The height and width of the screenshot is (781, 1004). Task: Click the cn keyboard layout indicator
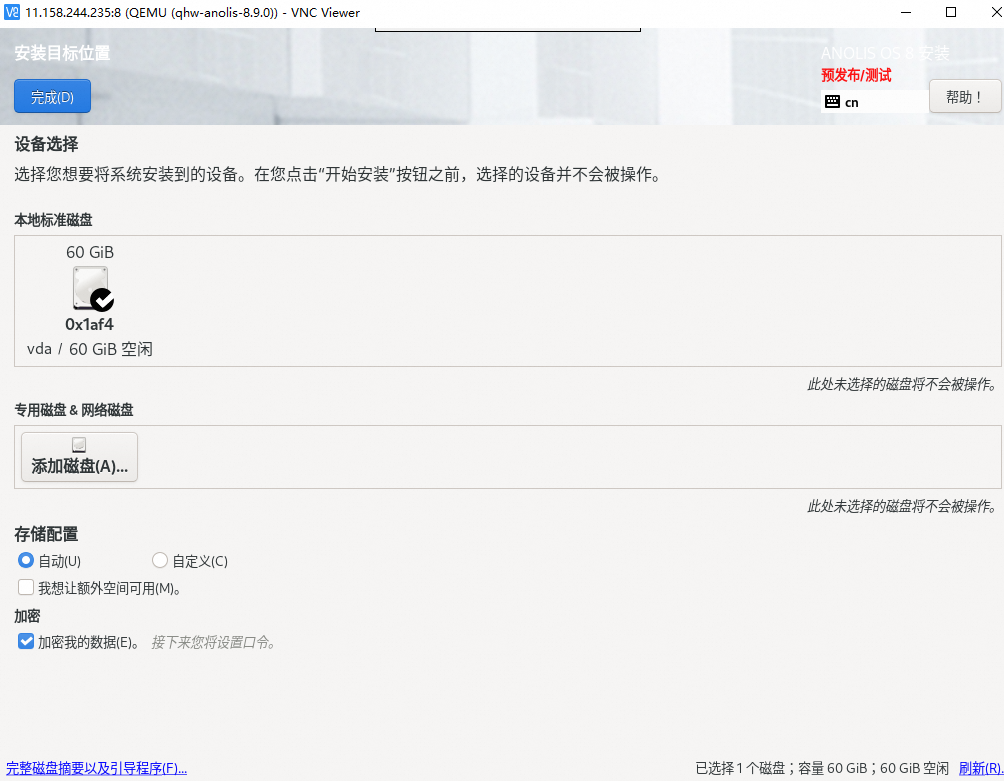point(852,102)
